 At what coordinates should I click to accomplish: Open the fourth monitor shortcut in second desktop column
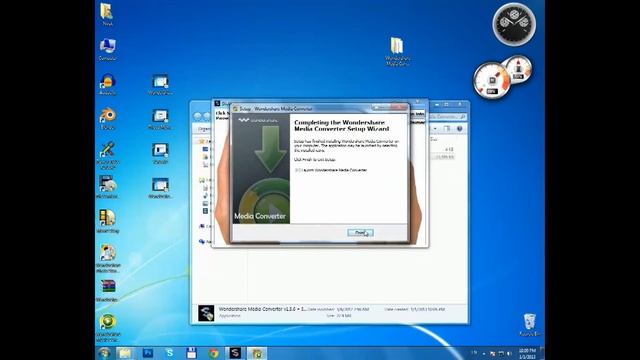click(x=160, y=188)
